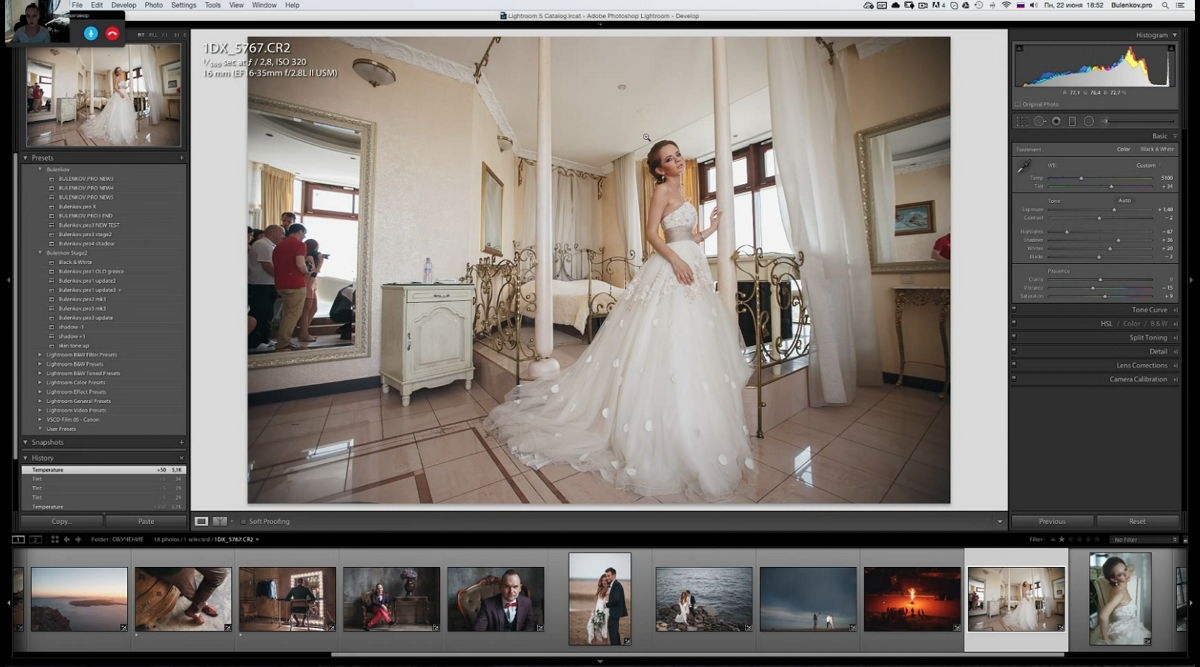The width and height of the screenshot is (1200, 667).
Task: Collapse the Basic panel
Action: click(1175, 136)
